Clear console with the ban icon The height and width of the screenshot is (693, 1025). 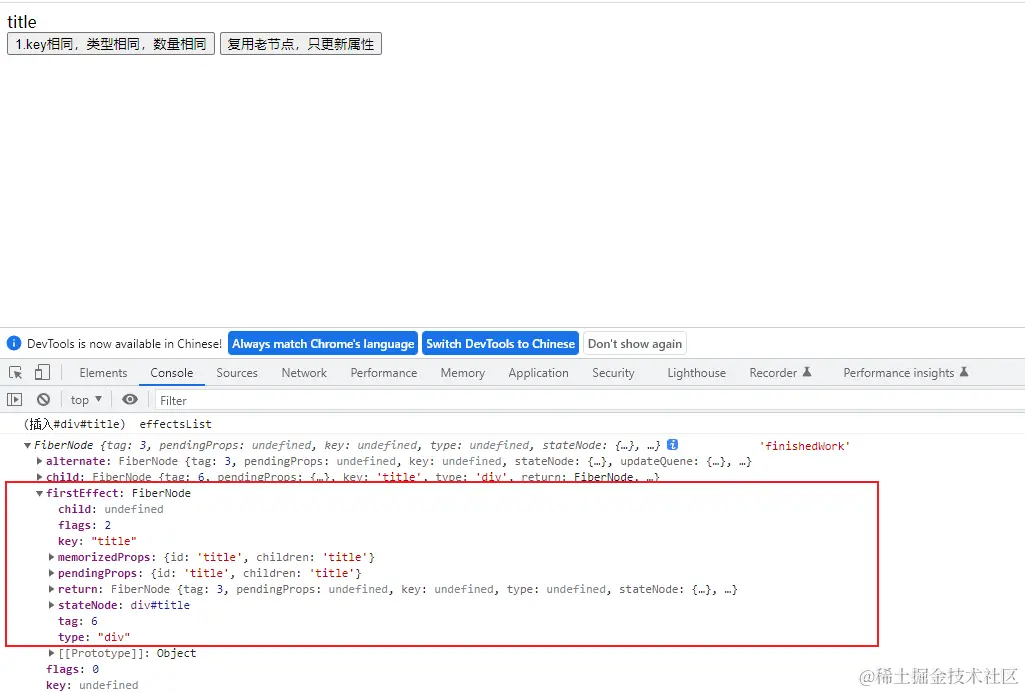click(43, 399)
